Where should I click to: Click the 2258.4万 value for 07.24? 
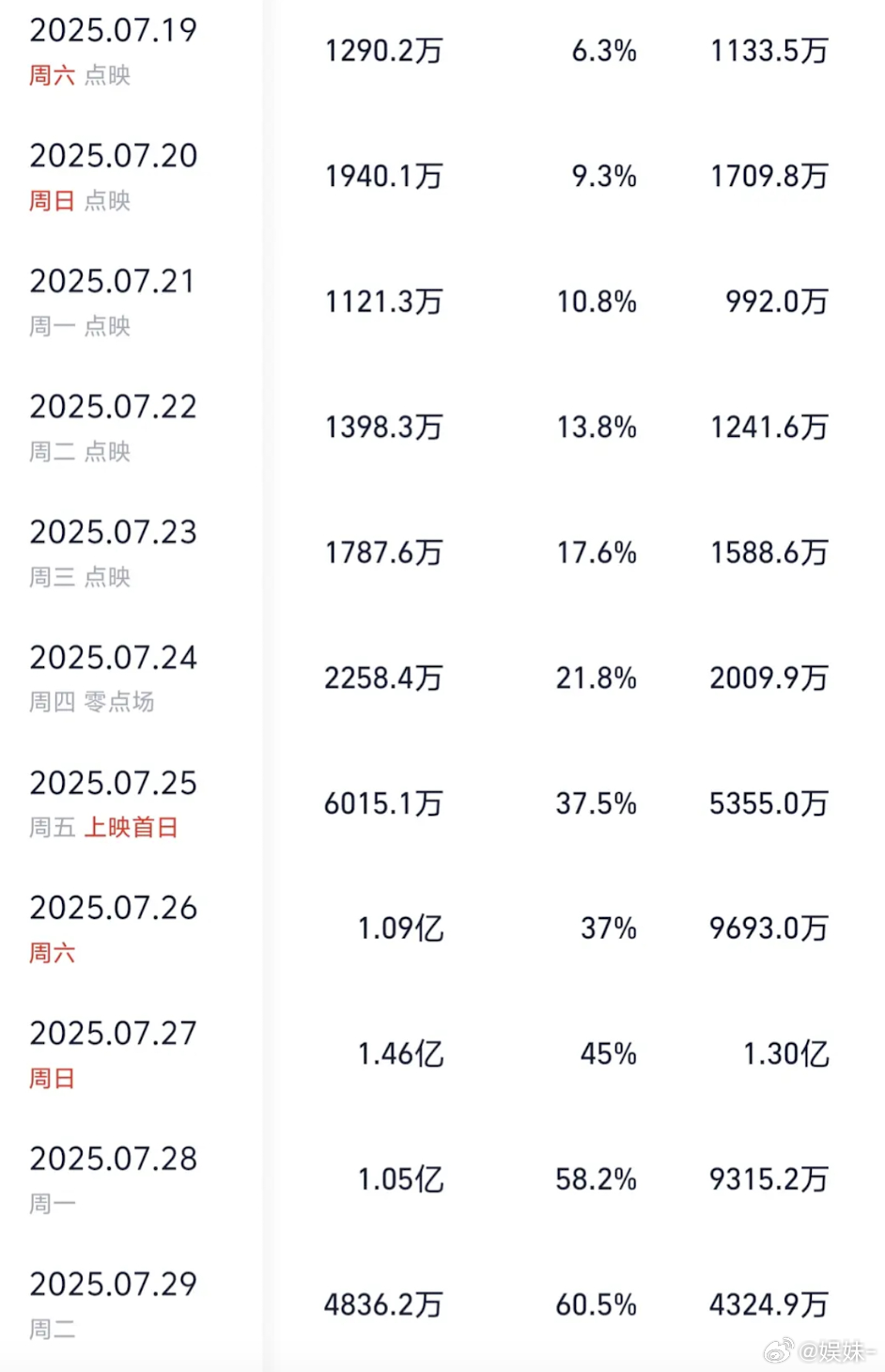tap(383, 678)
